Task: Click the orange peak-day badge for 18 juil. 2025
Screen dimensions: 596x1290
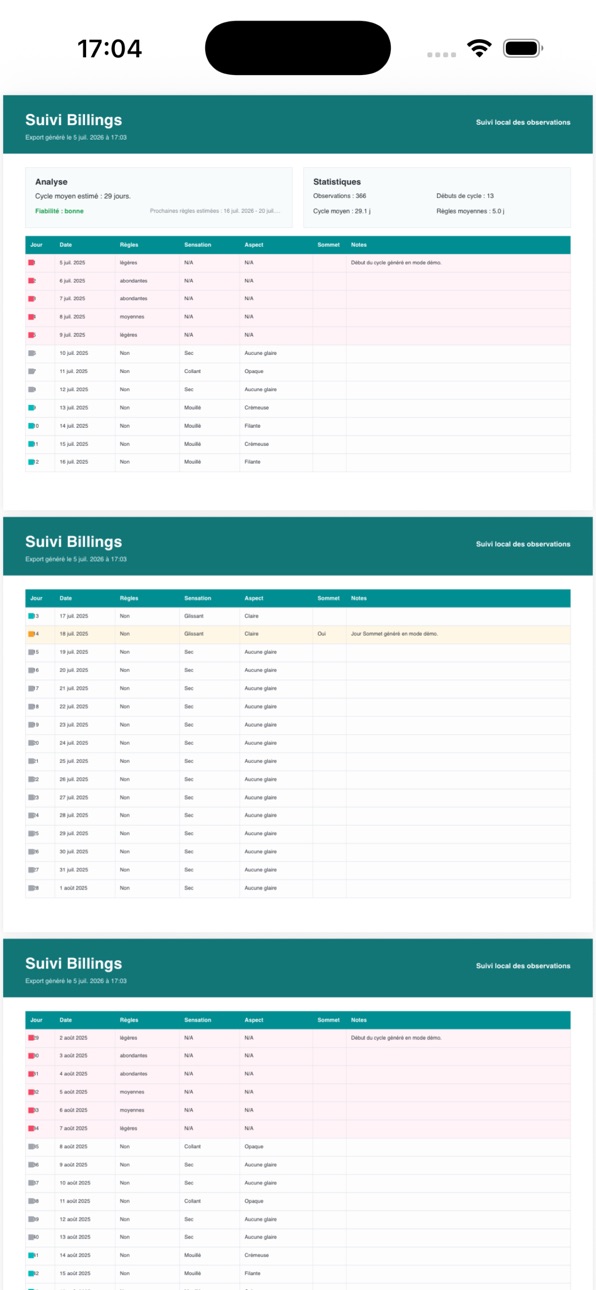Action: click(x=33, y=634)
